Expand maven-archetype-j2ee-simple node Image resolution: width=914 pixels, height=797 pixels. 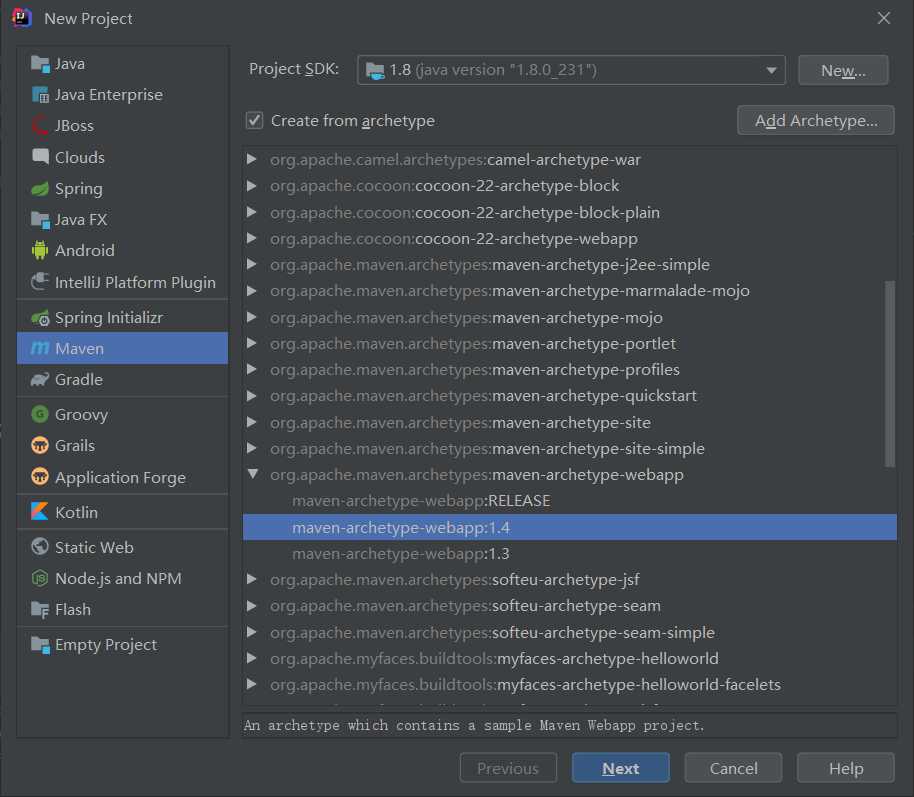[252, 264]
